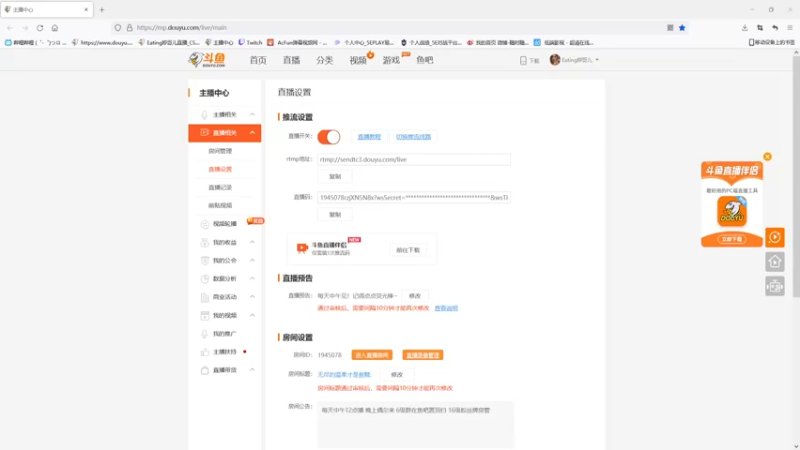Screen dimensions: 800x450
Task: Expand the 商业活动 chevron
Action: (252, 297)
